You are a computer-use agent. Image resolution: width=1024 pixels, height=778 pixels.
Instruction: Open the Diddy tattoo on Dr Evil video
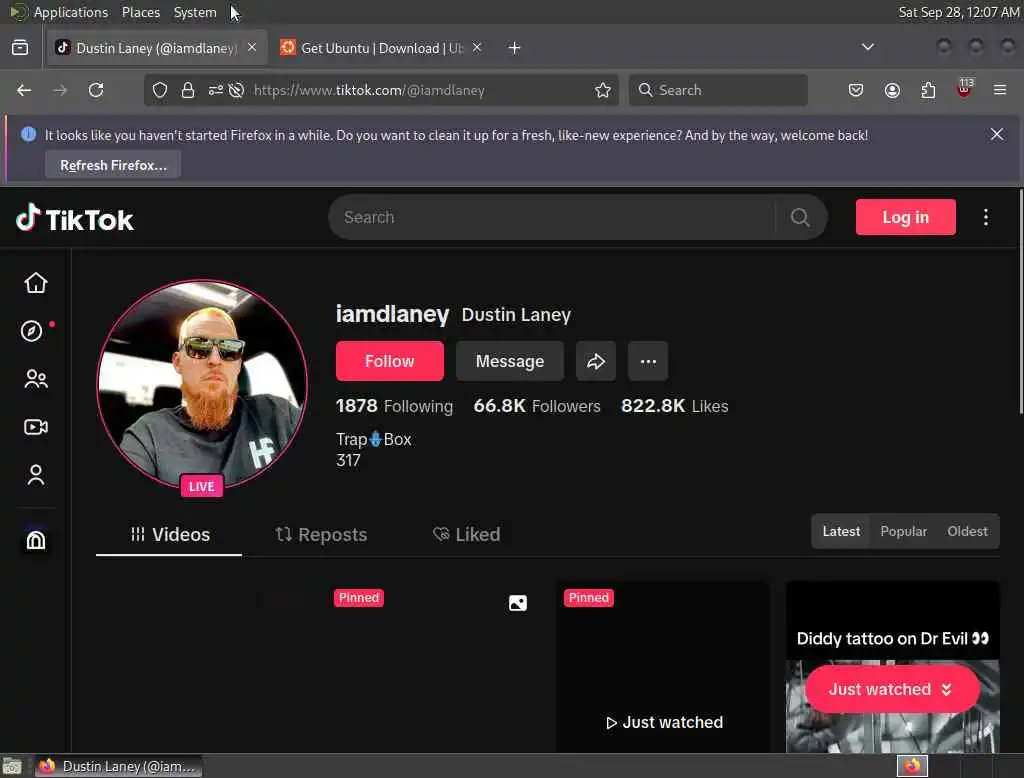pyautogui.click(x=893, y=667)
